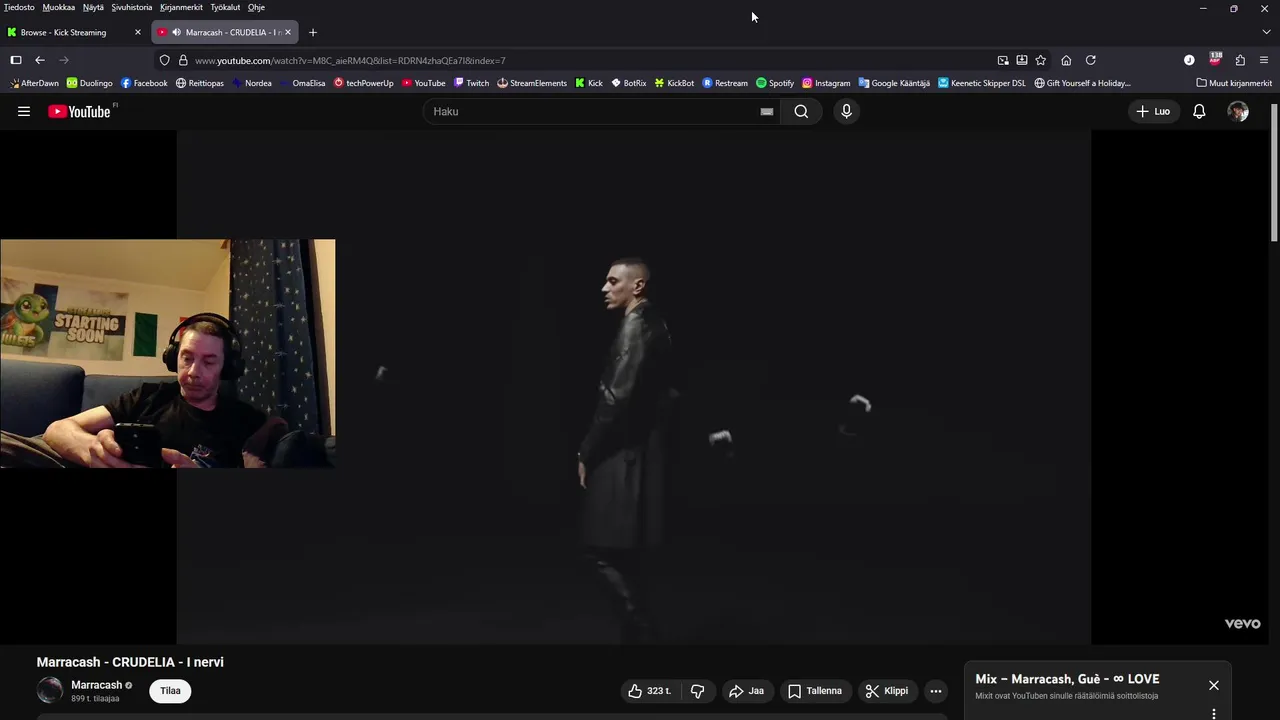Open the Twitch bookmark
Image resolution: width=1280 pixels, height=720 pixels.
[x=471, y=83]
